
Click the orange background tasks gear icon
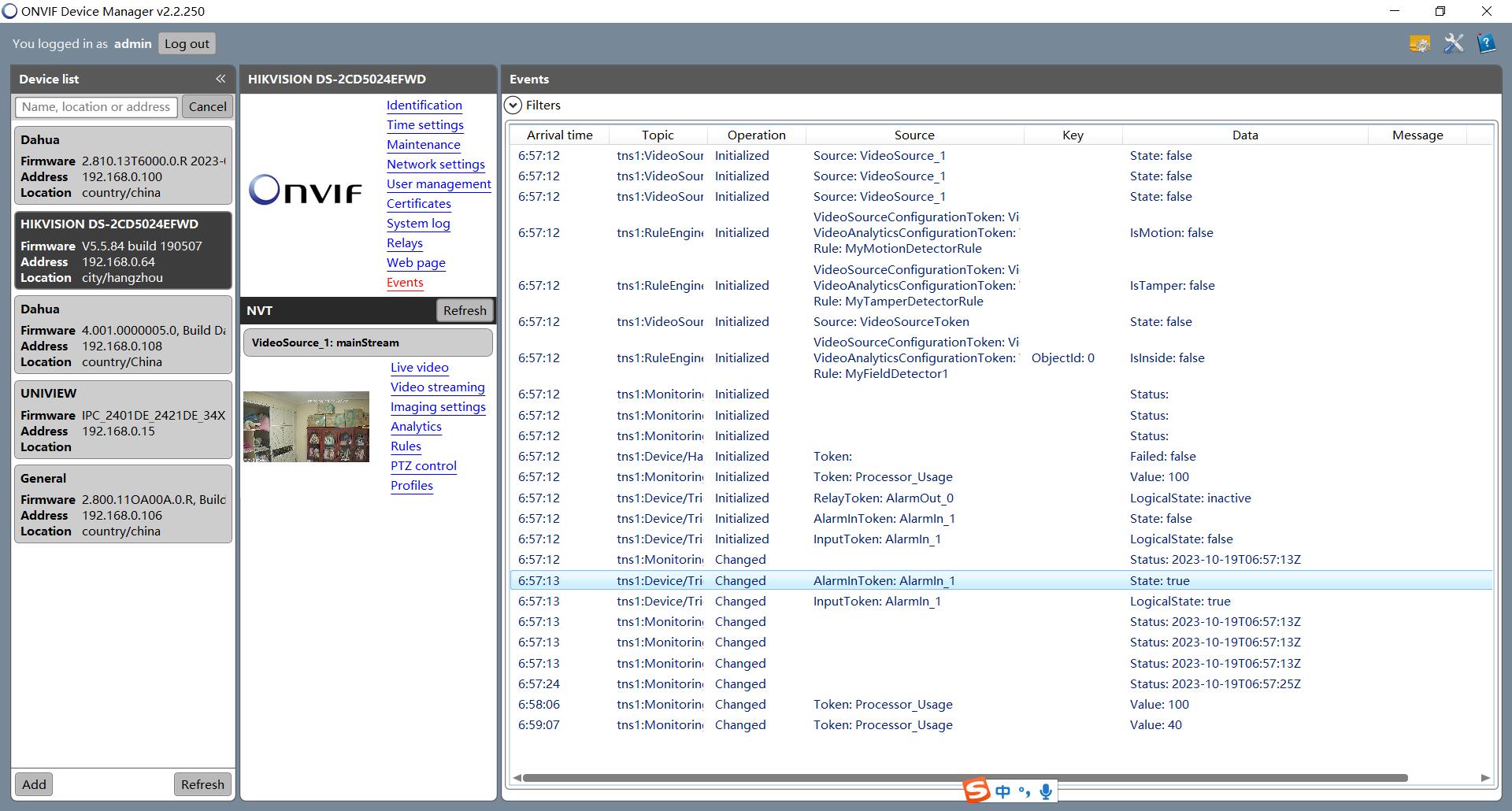pyautogui.click(x=1420, y=43)
